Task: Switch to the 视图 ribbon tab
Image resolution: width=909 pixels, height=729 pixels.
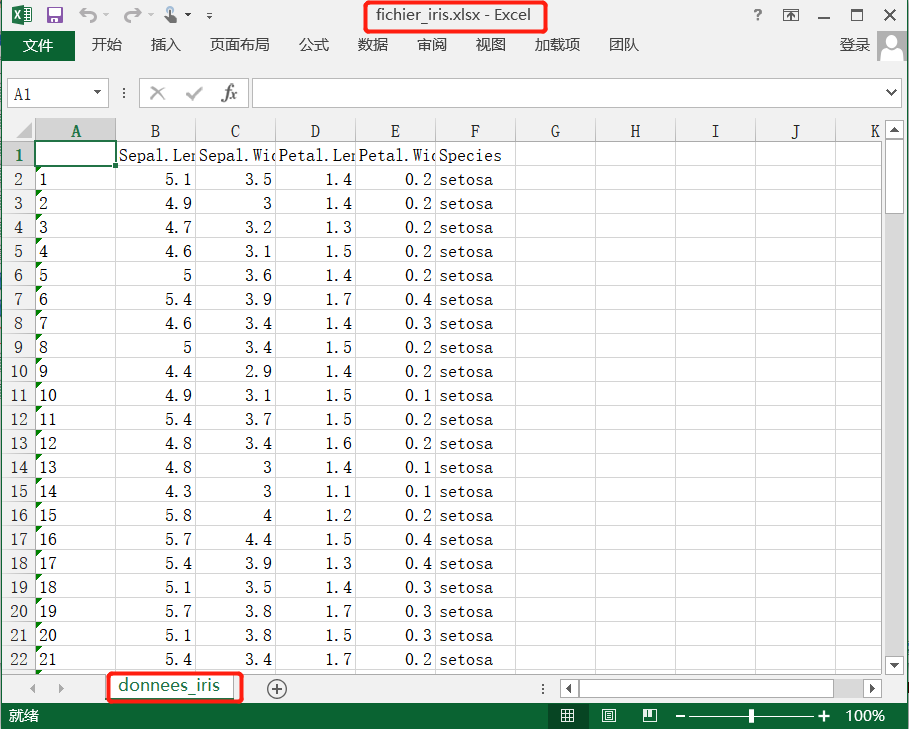Action: tap(490, 45)
